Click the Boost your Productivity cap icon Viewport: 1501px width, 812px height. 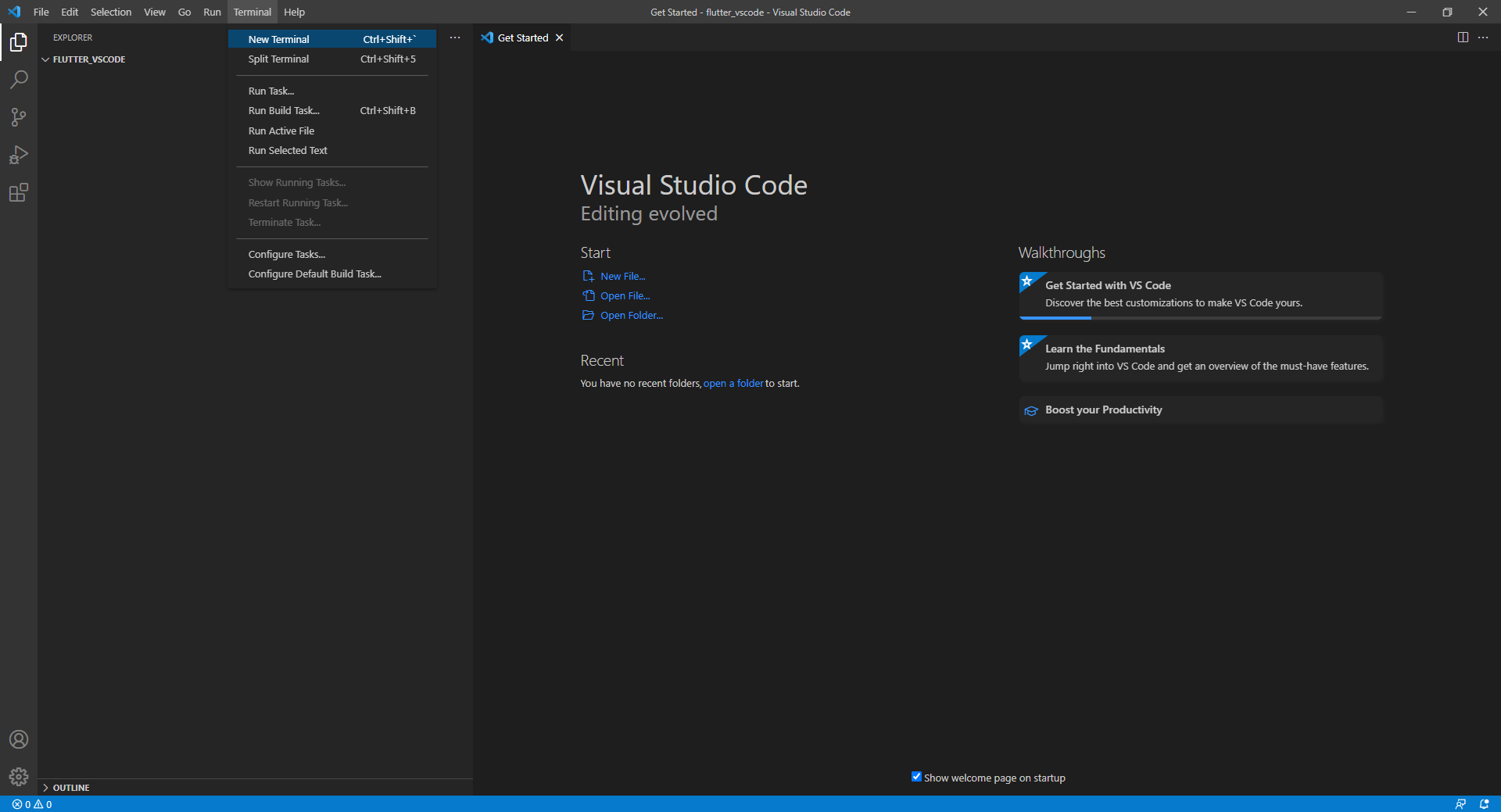click(x=1031, y=410)
